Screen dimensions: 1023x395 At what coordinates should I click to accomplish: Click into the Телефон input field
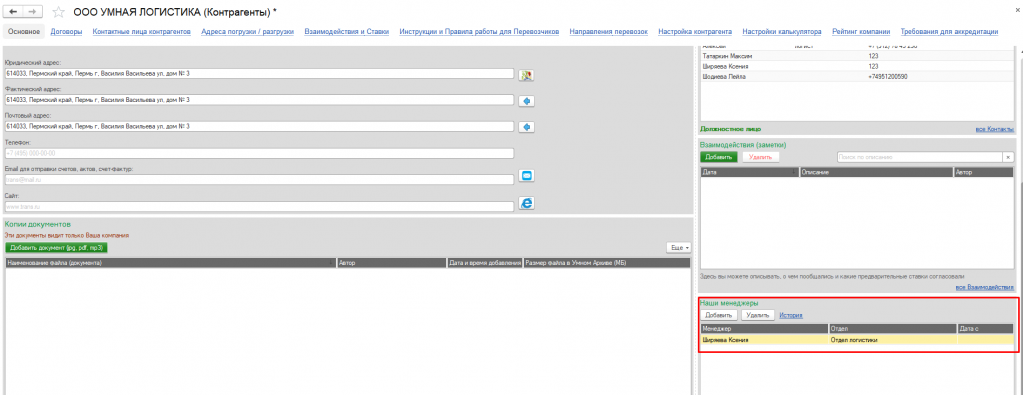(259, 153)
